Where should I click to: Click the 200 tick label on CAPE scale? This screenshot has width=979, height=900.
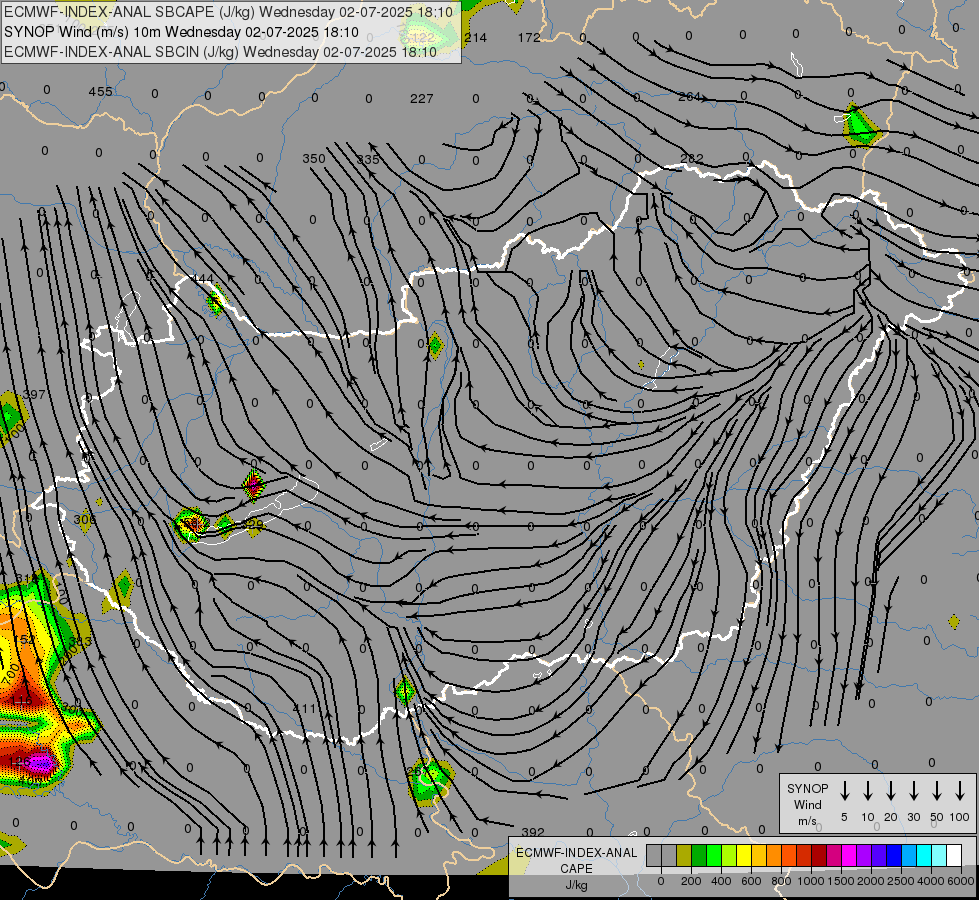[691, 881]
